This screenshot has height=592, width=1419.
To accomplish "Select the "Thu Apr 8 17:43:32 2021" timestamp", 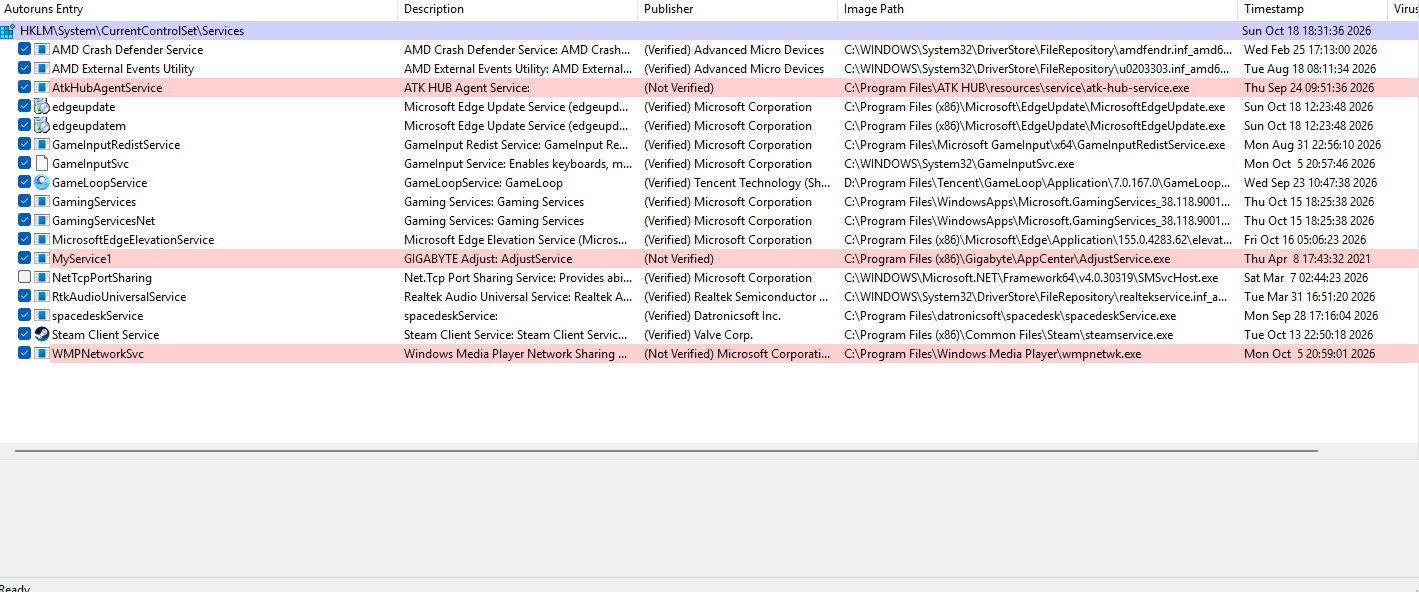I will (1309, 259).
